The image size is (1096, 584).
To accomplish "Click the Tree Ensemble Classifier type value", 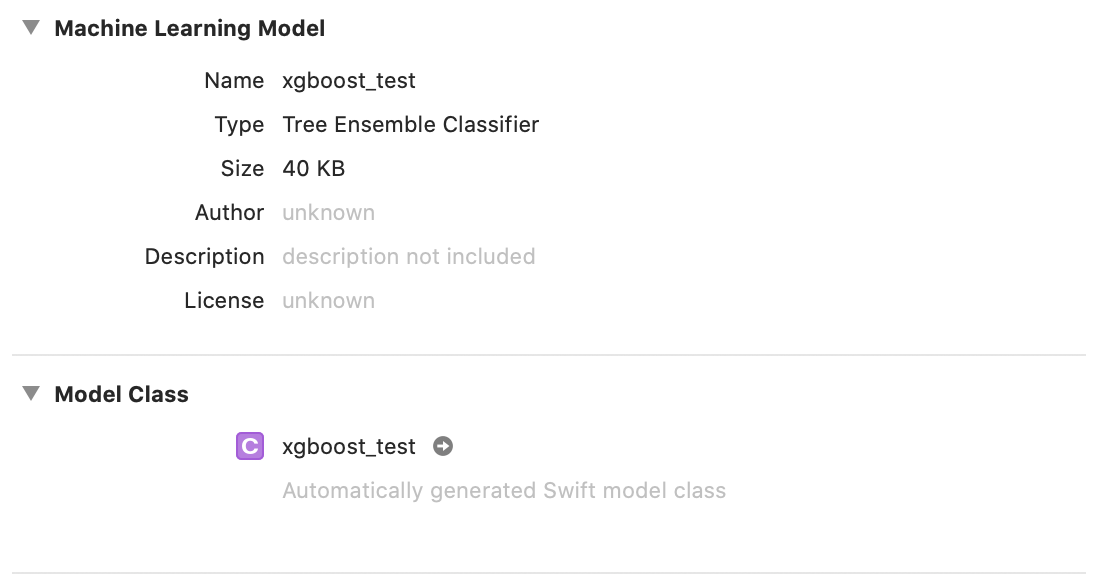I will [x=410, y=124].
